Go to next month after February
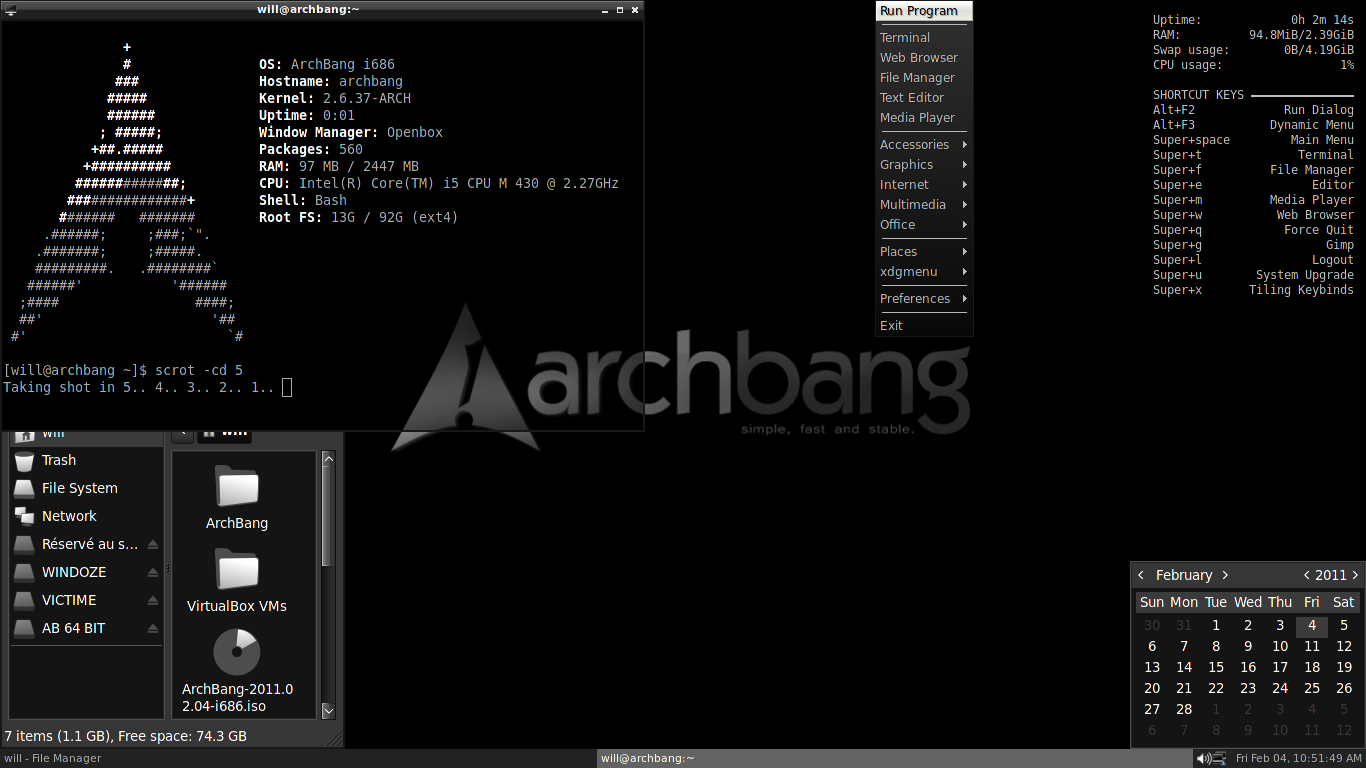 pyautogui.click(x=1225, y=575)
